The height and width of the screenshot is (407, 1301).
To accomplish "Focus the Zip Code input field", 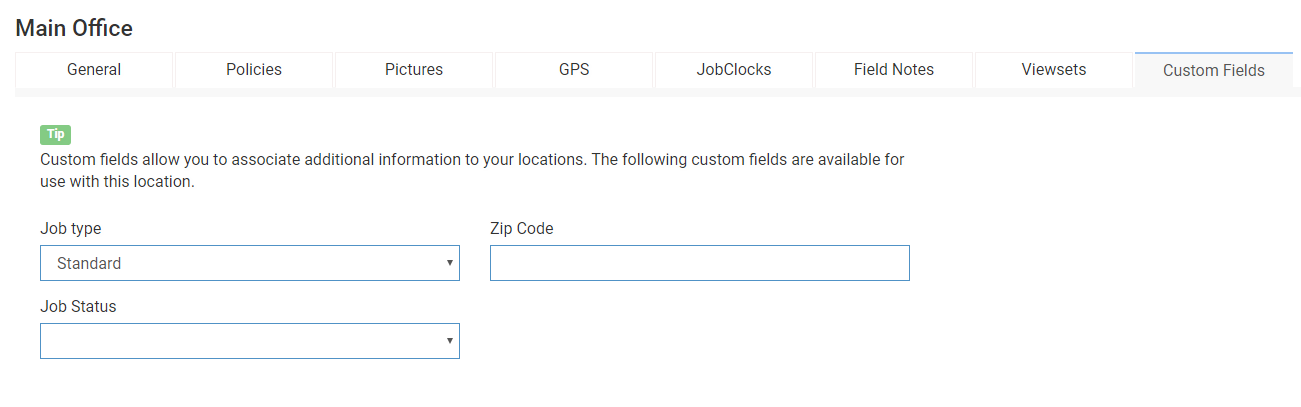I will (x=700, y=263).
